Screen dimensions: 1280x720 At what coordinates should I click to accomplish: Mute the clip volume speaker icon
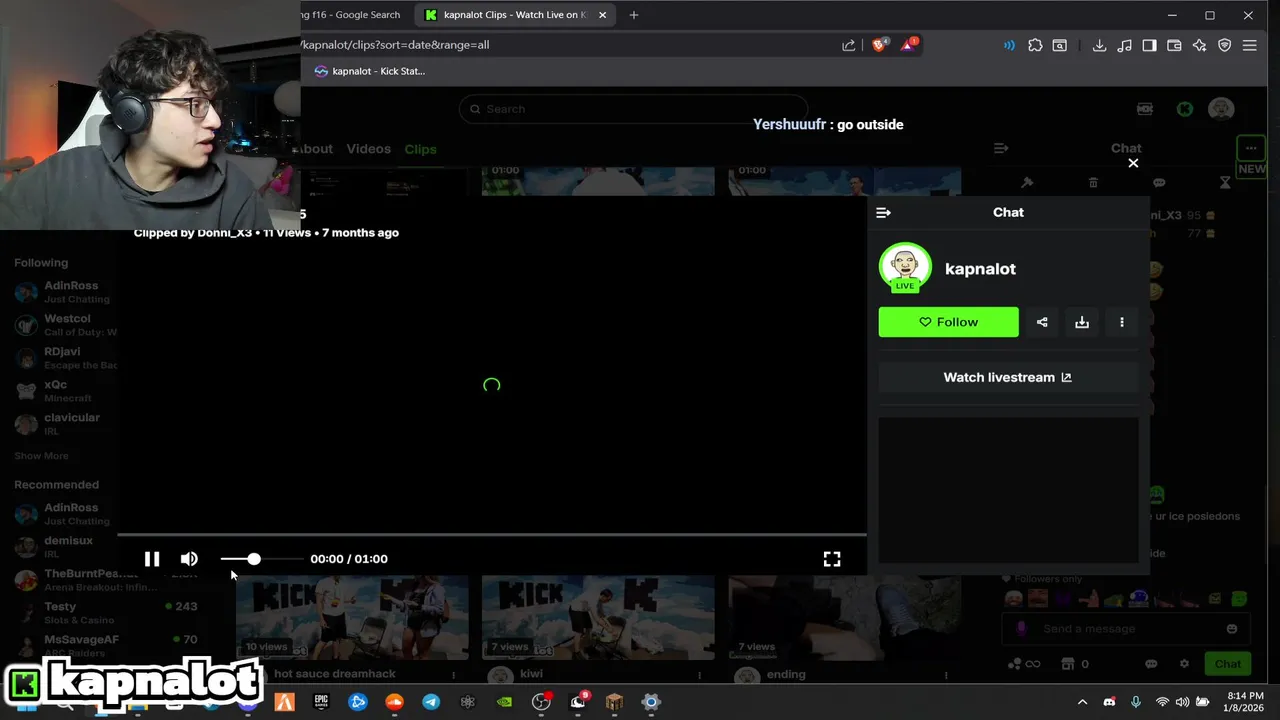pos(189,559)
